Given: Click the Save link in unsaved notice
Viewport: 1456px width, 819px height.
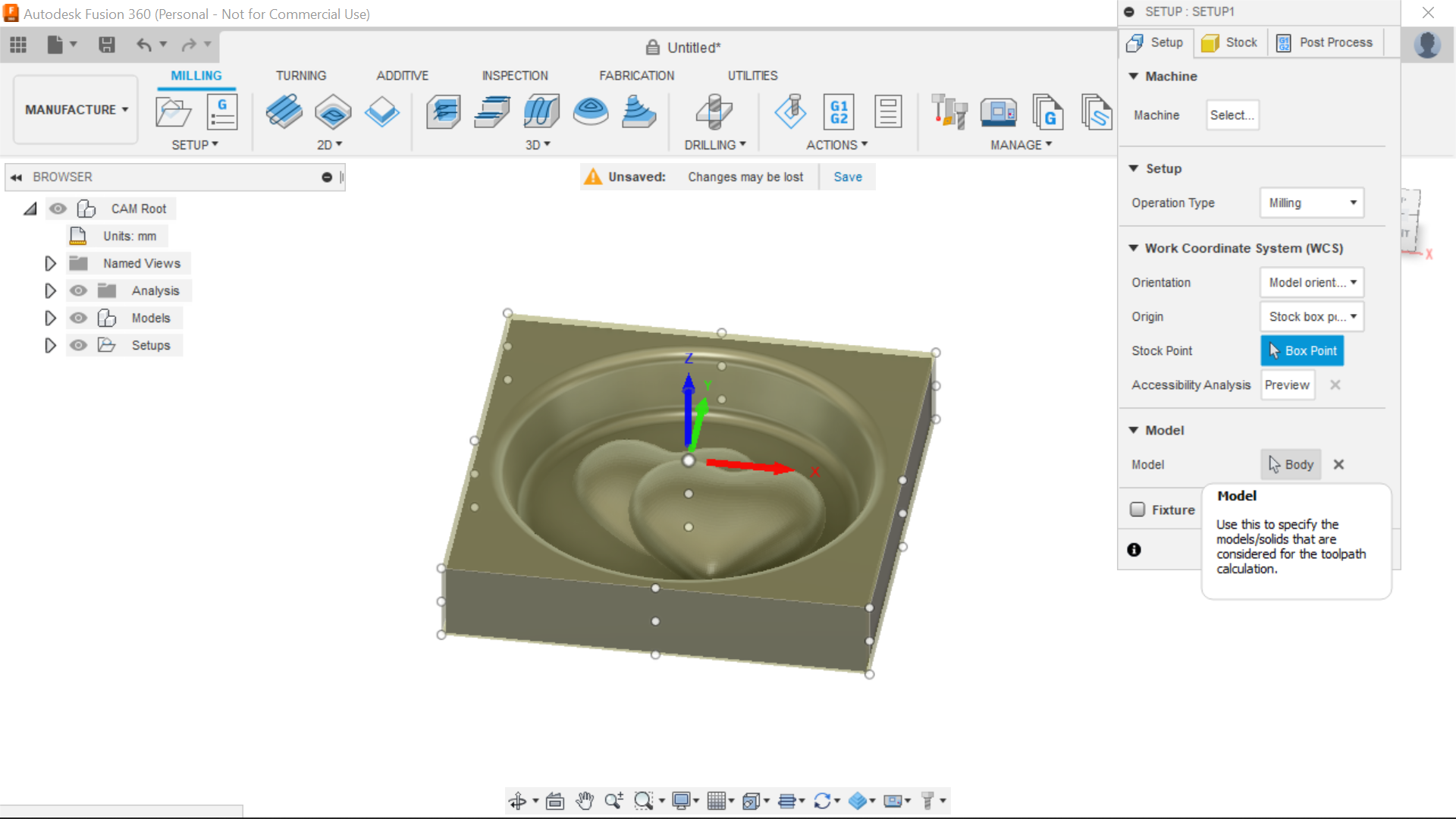Looking at the screenshot, I should coord(847,177).
